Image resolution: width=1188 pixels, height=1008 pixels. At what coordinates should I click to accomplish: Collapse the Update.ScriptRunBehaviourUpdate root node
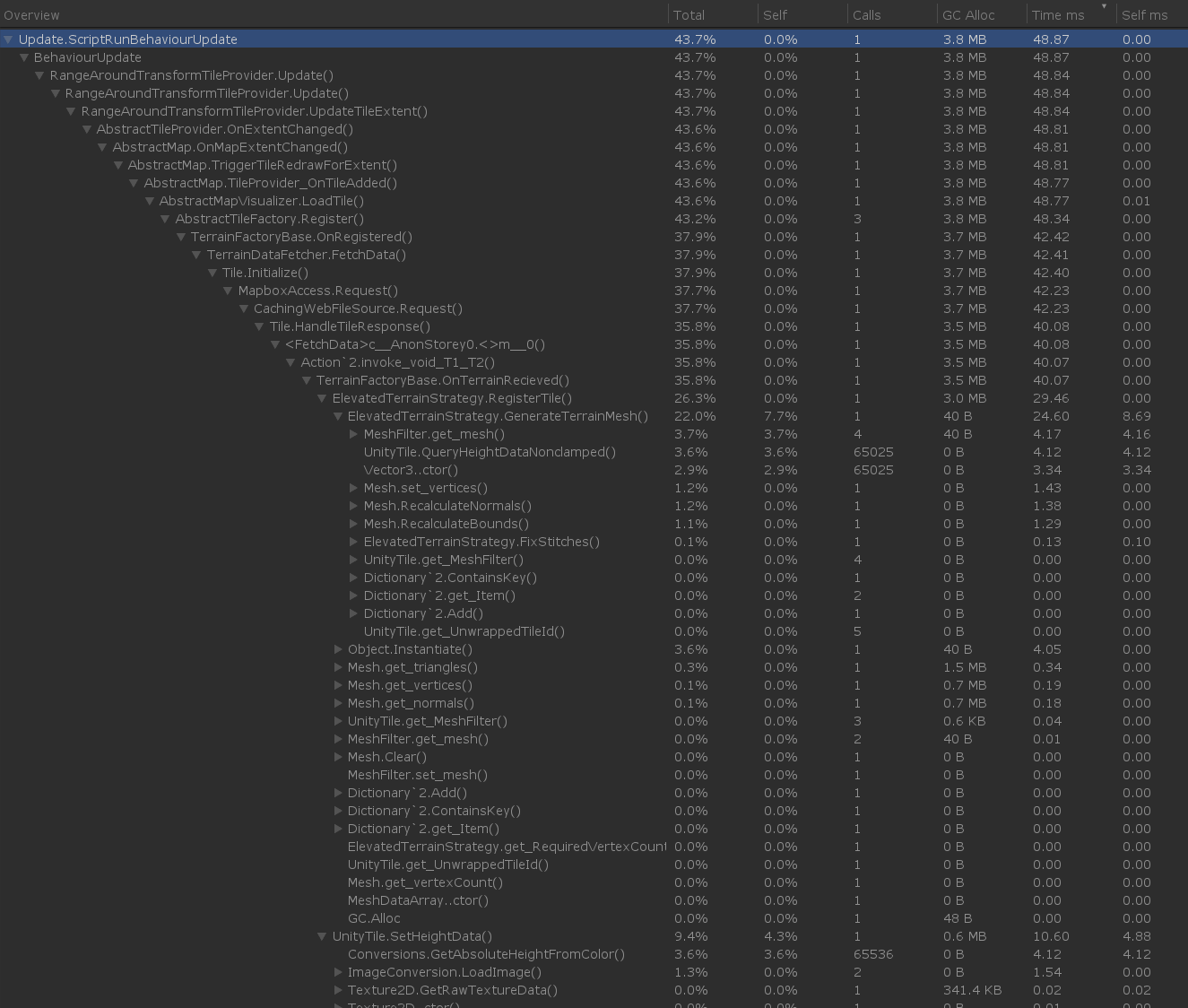click(x=8, y=39)
